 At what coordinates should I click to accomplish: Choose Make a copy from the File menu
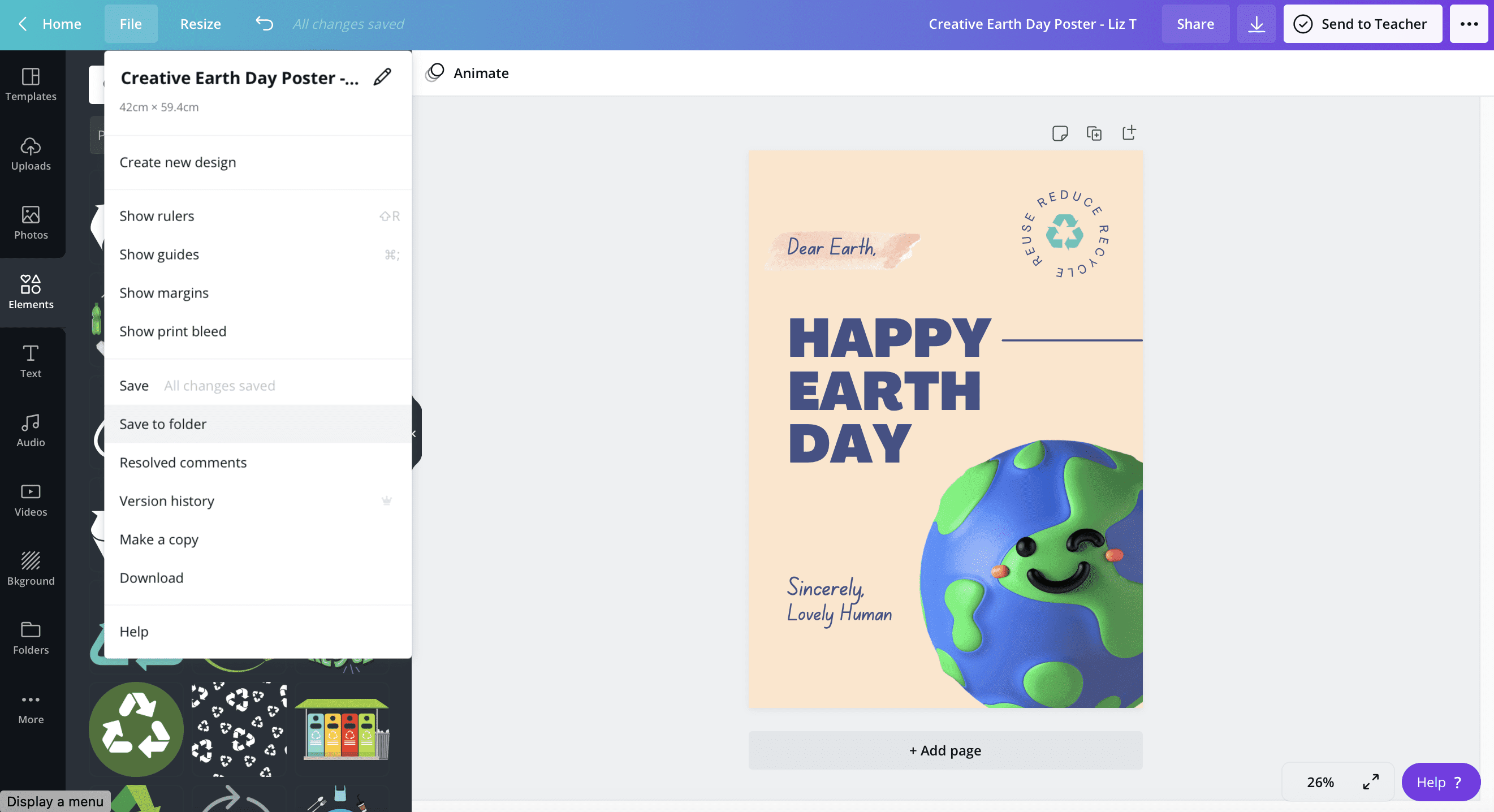159,539
